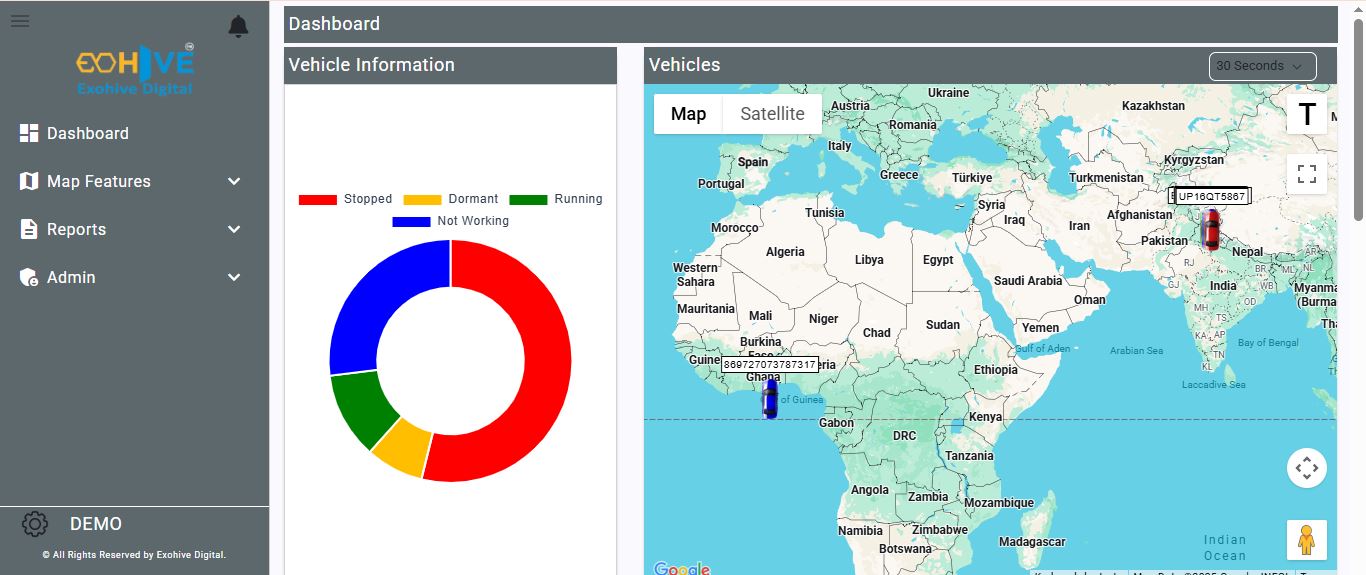Click the Exohive Digital logo
This screenshot has height=575, width=1366.
coord(135,70)
